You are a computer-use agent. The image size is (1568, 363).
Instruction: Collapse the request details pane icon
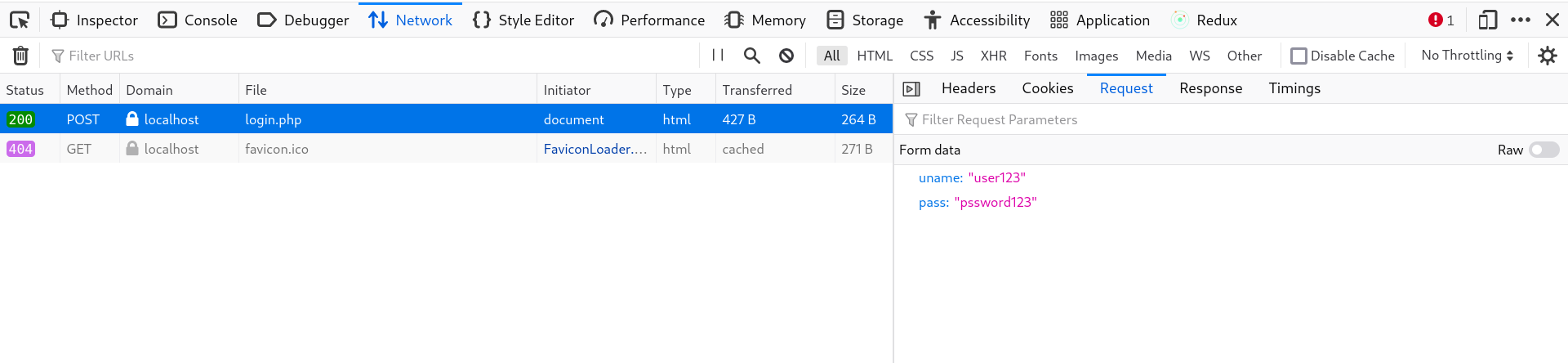point(912,88)
